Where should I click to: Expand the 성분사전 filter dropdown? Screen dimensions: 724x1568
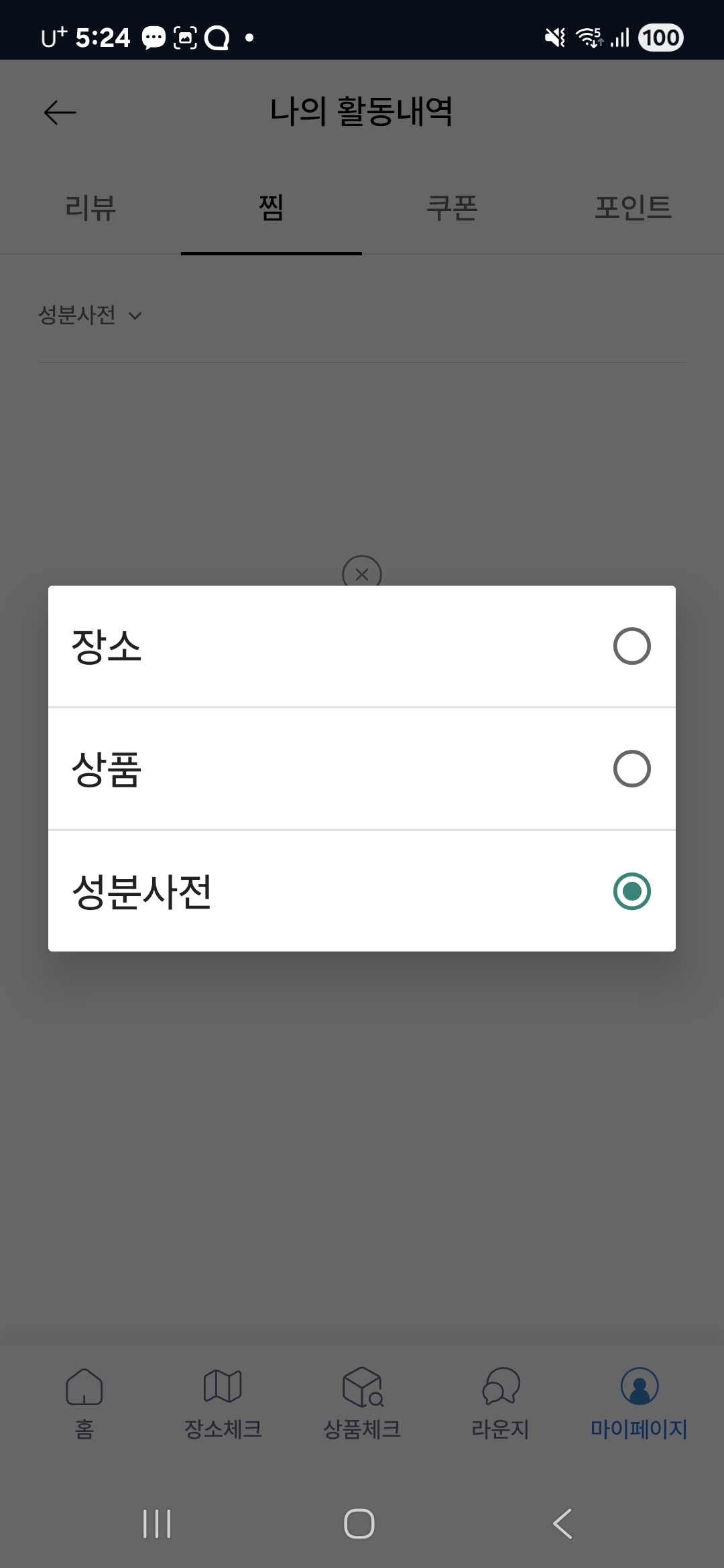pos(78,315)
